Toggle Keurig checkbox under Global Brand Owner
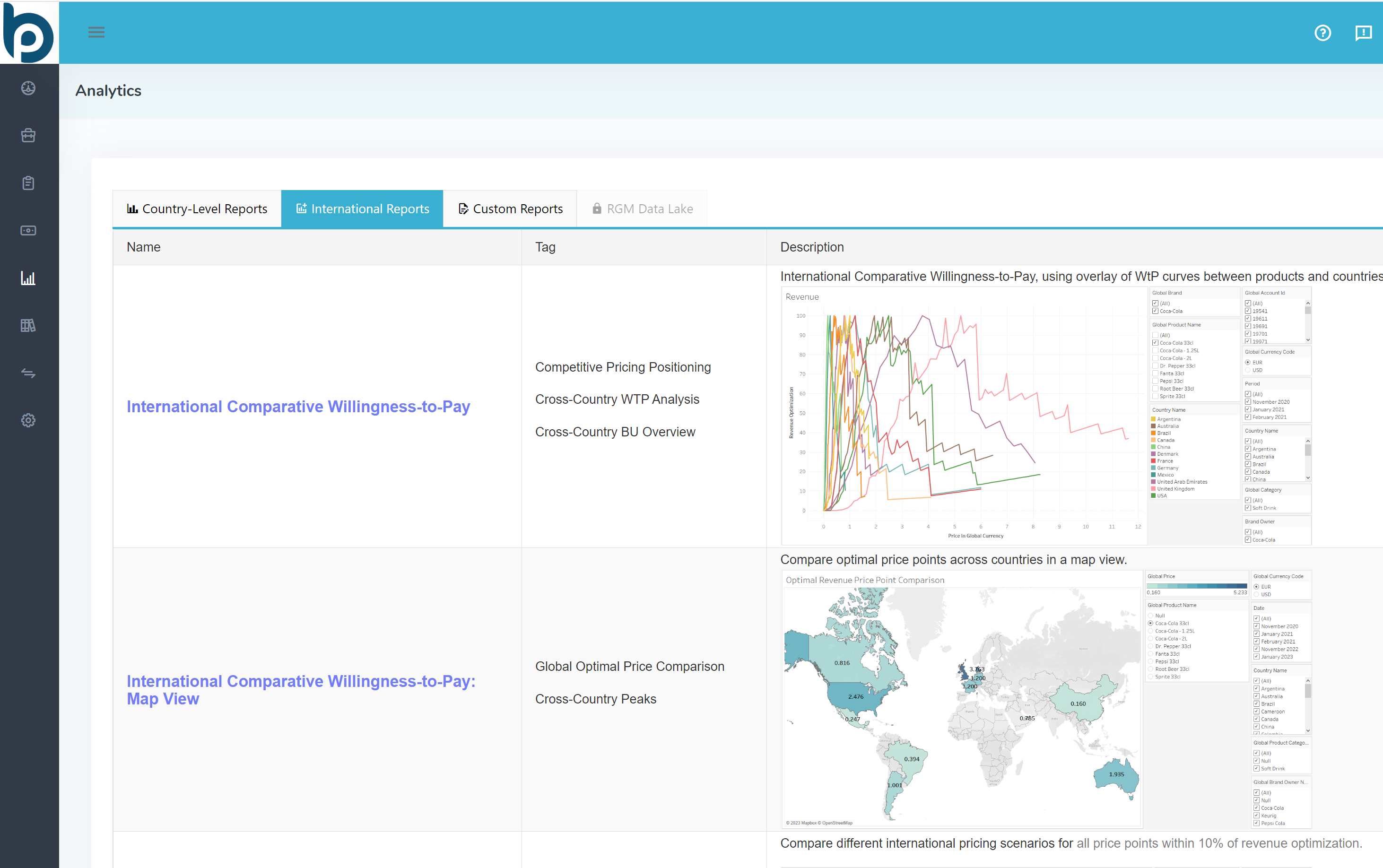The image size is (1383, 868). pyautogui.click(x=1256, y=815)
